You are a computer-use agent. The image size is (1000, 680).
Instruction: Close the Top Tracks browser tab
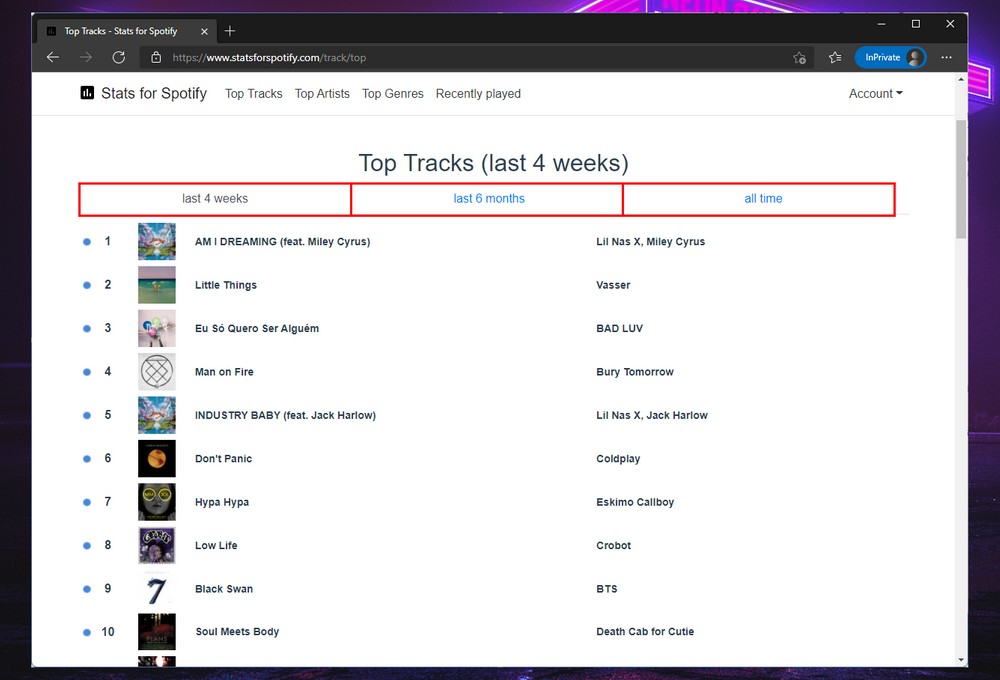click(204, 31)
